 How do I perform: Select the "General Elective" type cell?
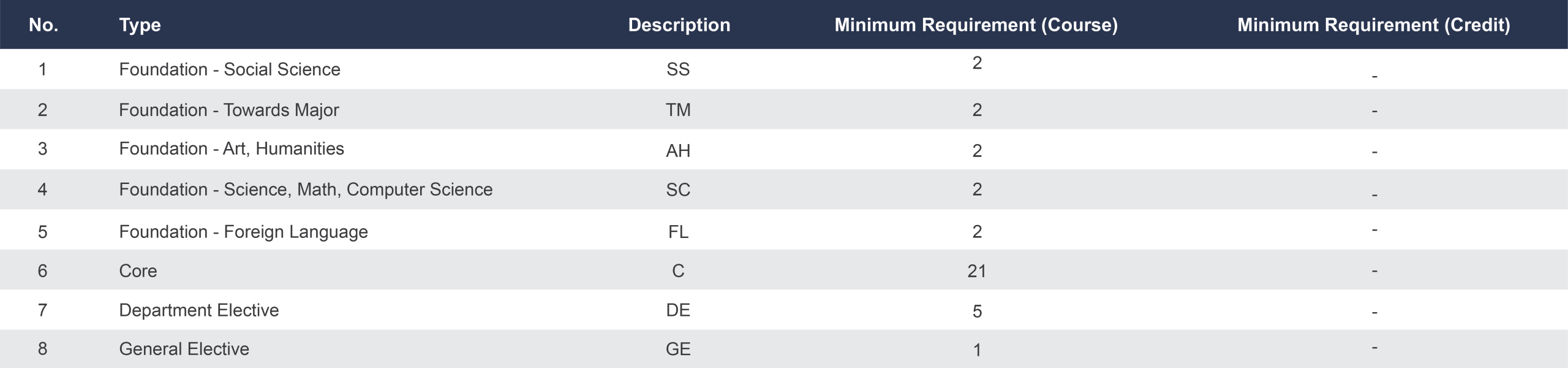click(184, 349)
